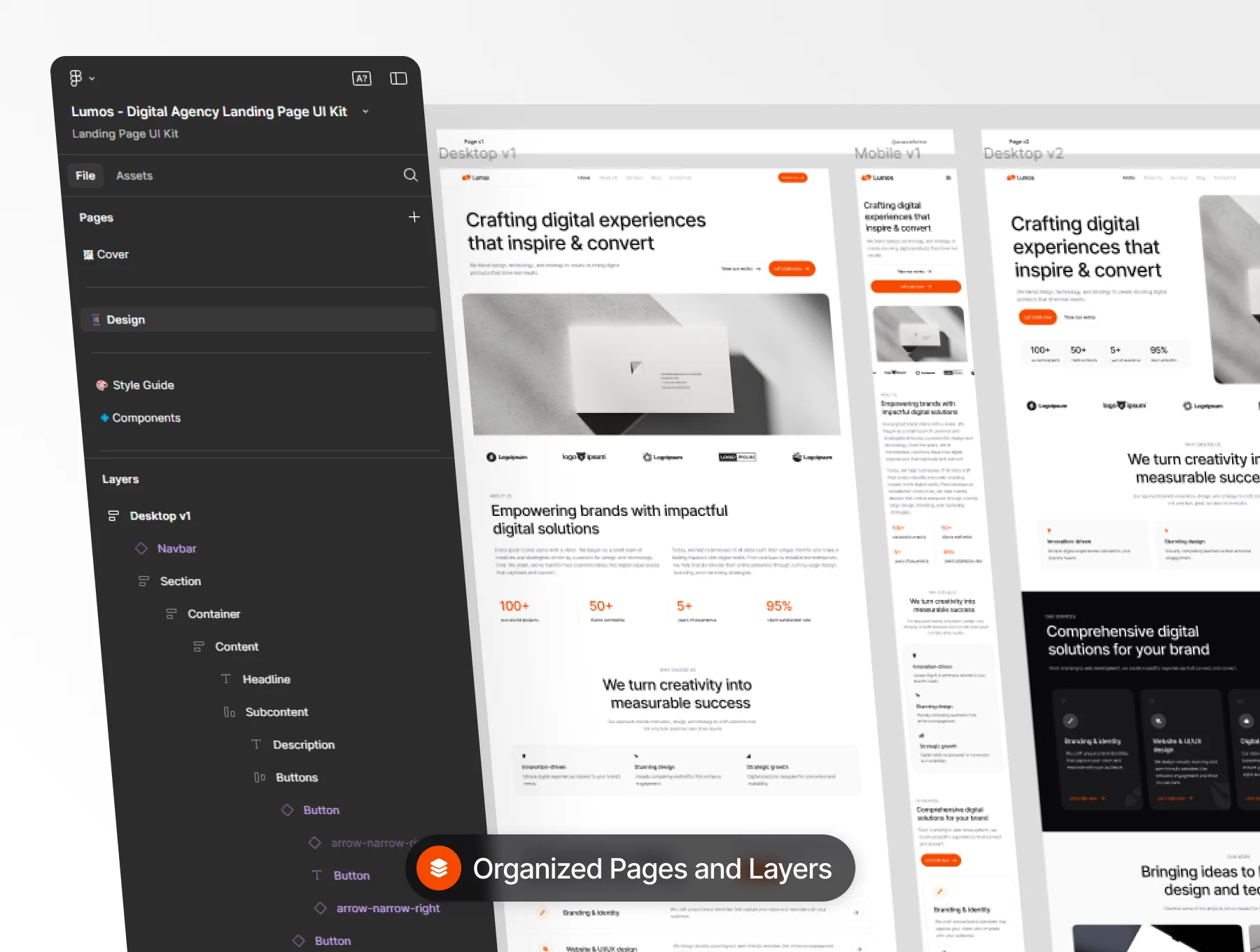Switch to the File tab
1260x952 pixels.
[x=85, y=176]
